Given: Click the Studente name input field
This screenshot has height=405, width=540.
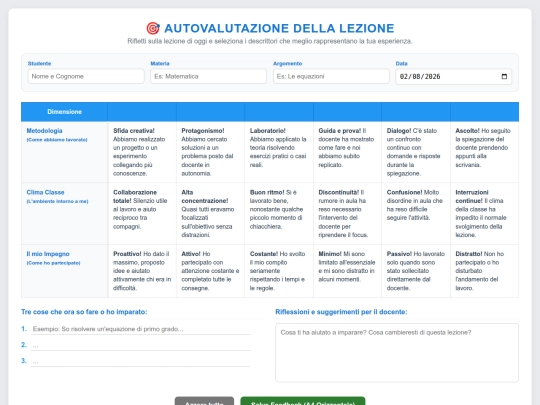Looking at the screenshot, I should [86, 76].
